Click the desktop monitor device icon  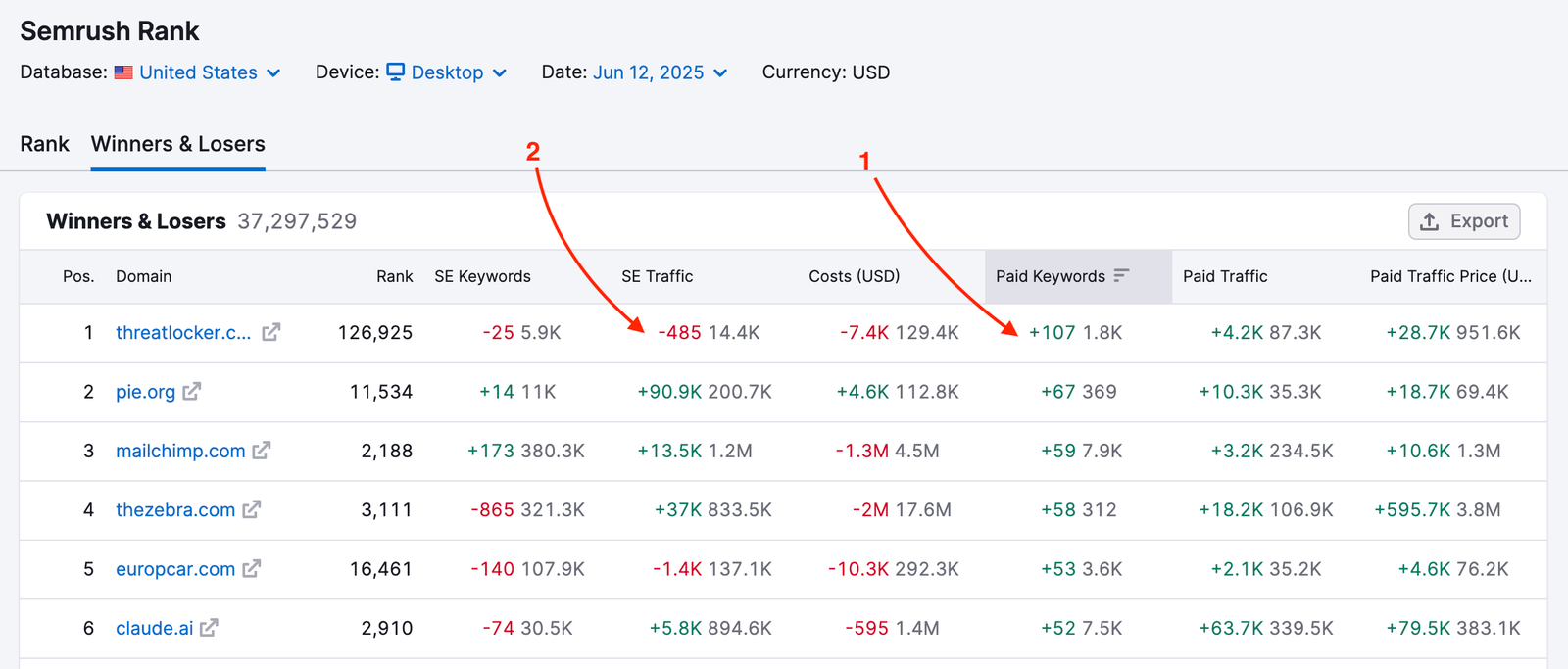coord(396,72)
